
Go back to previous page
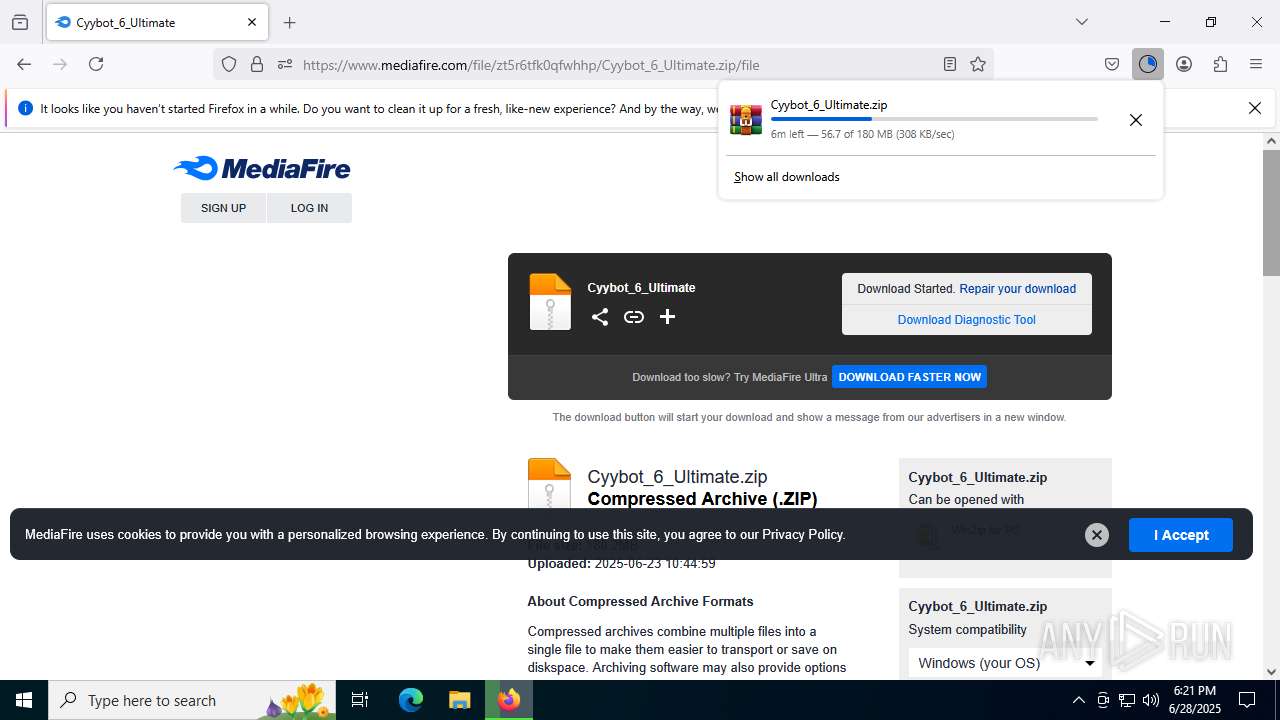(x=24, y=64)
